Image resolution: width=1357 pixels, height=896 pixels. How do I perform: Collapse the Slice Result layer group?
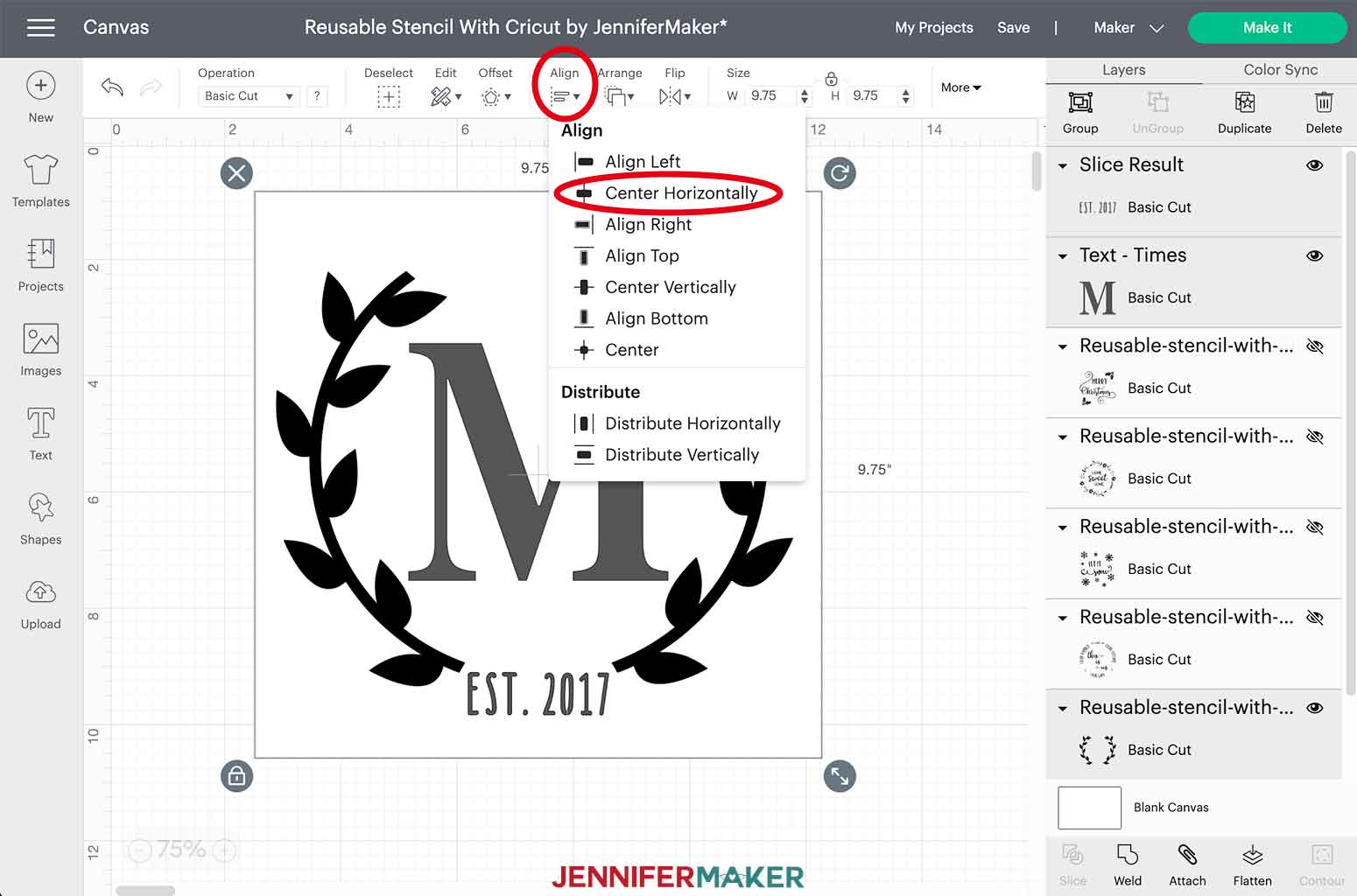tap(1063, 166)
